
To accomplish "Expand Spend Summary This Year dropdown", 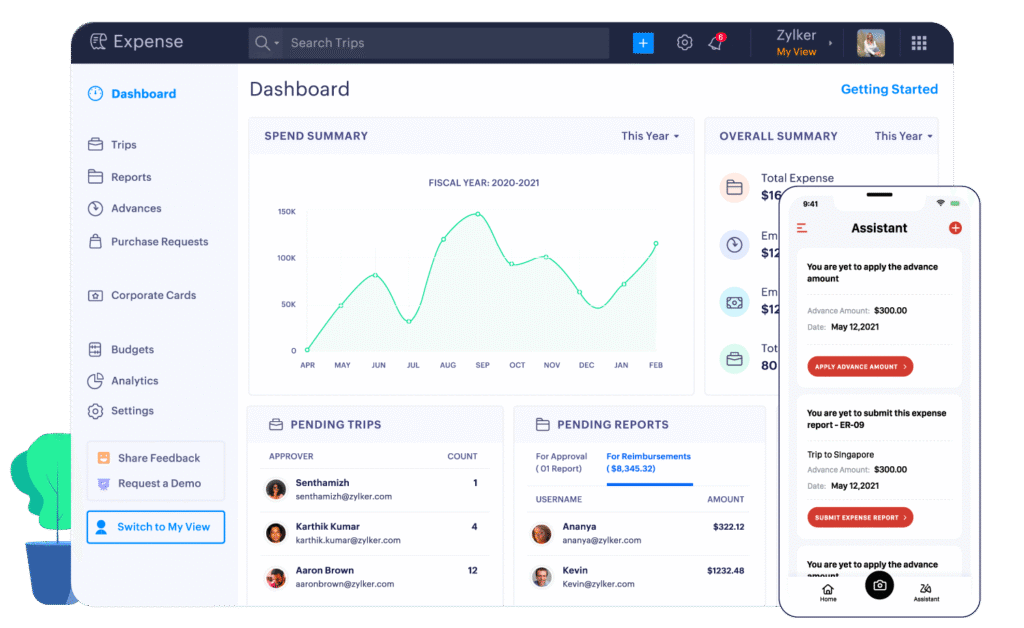I will 650,136.
